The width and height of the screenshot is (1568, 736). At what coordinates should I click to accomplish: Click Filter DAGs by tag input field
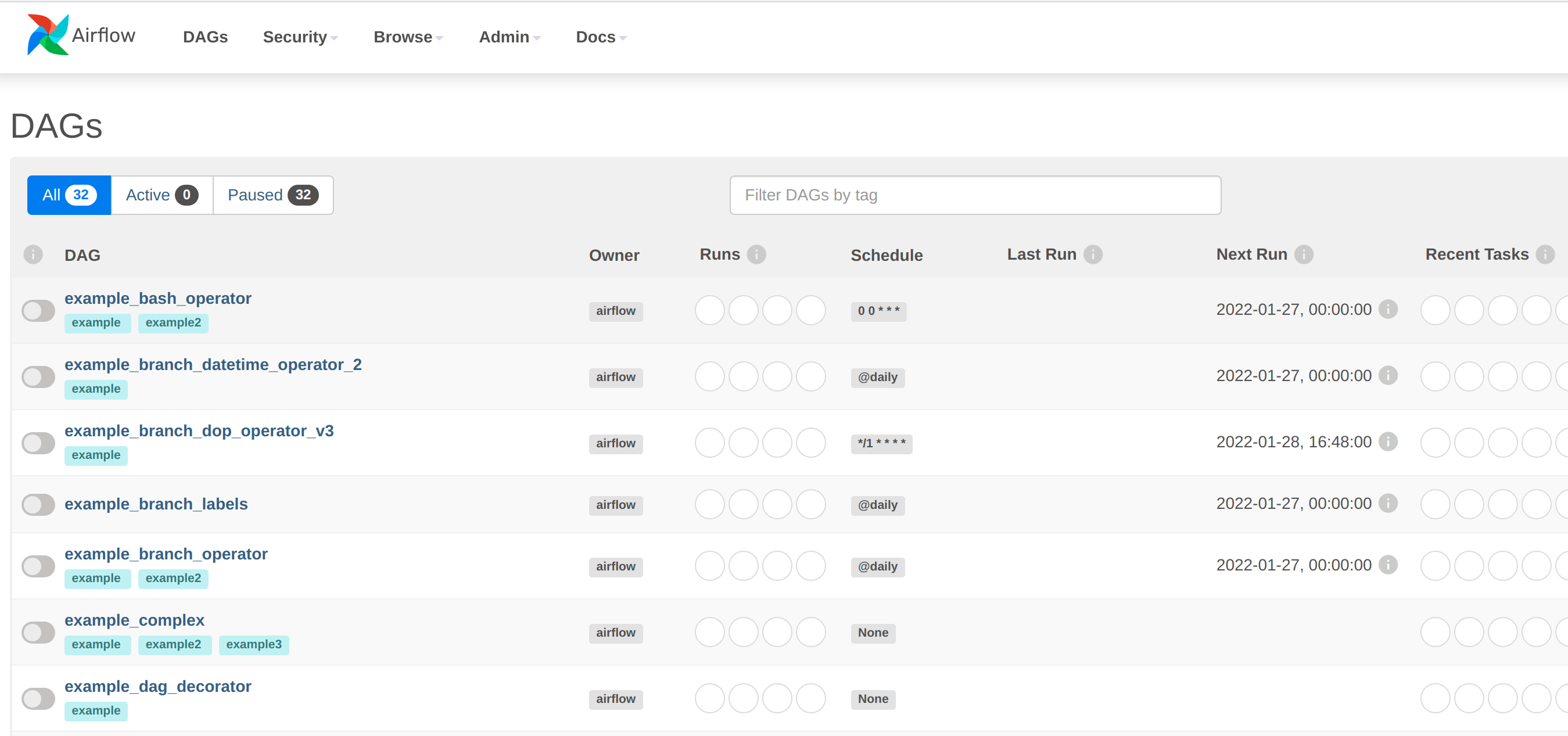(976, 195)
